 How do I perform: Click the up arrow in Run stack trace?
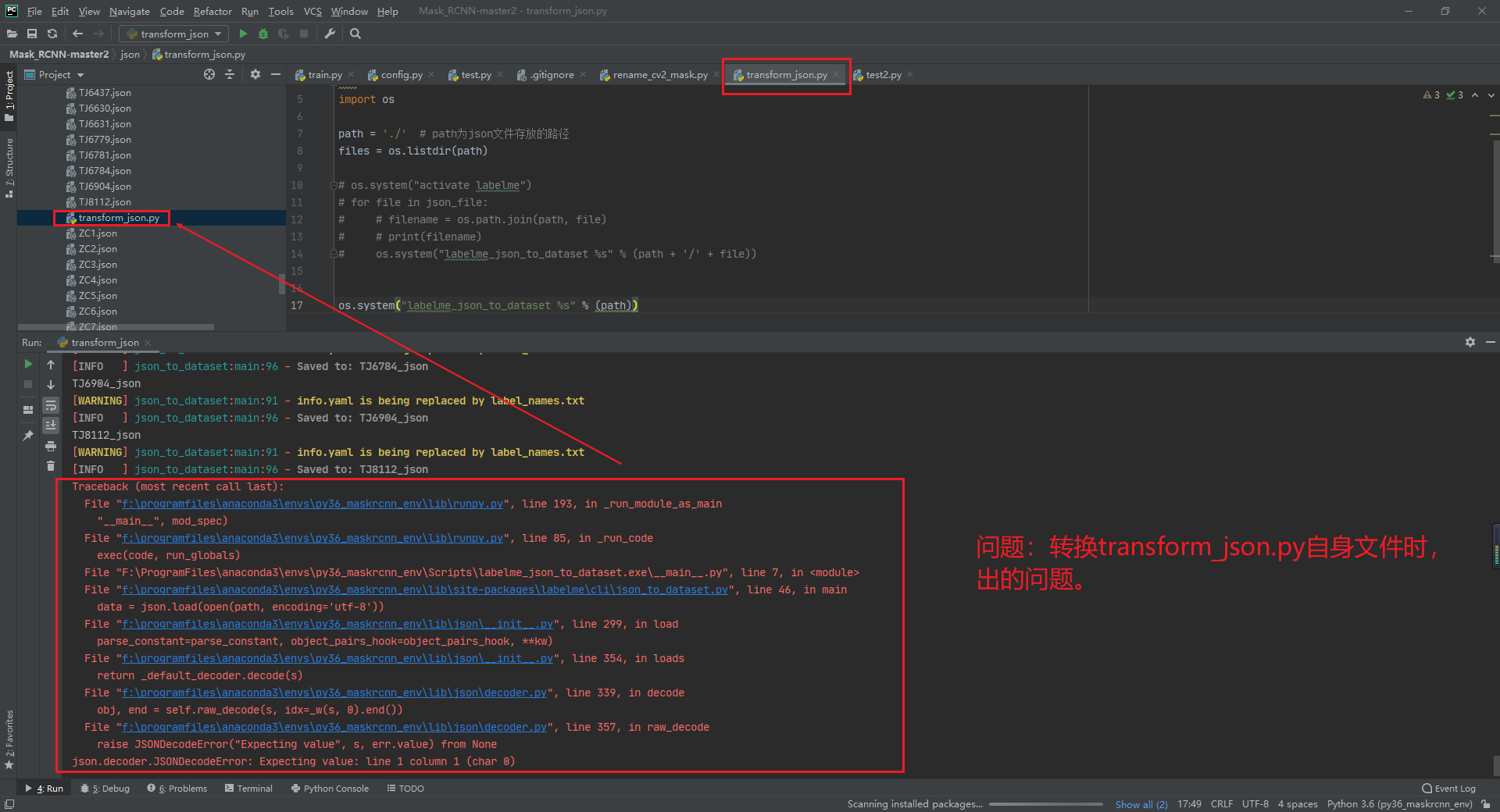pos(51,365)
